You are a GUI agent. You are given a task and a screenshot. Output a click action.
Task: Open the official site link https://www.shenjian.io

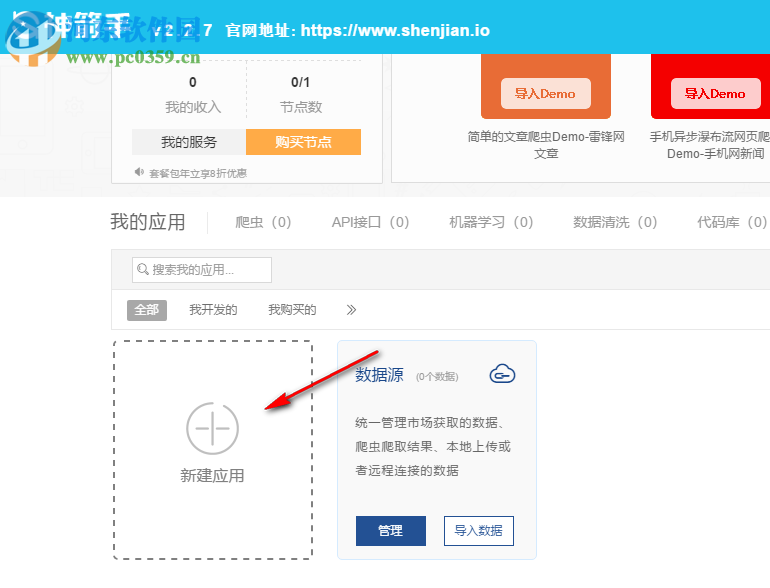point(395,30)
